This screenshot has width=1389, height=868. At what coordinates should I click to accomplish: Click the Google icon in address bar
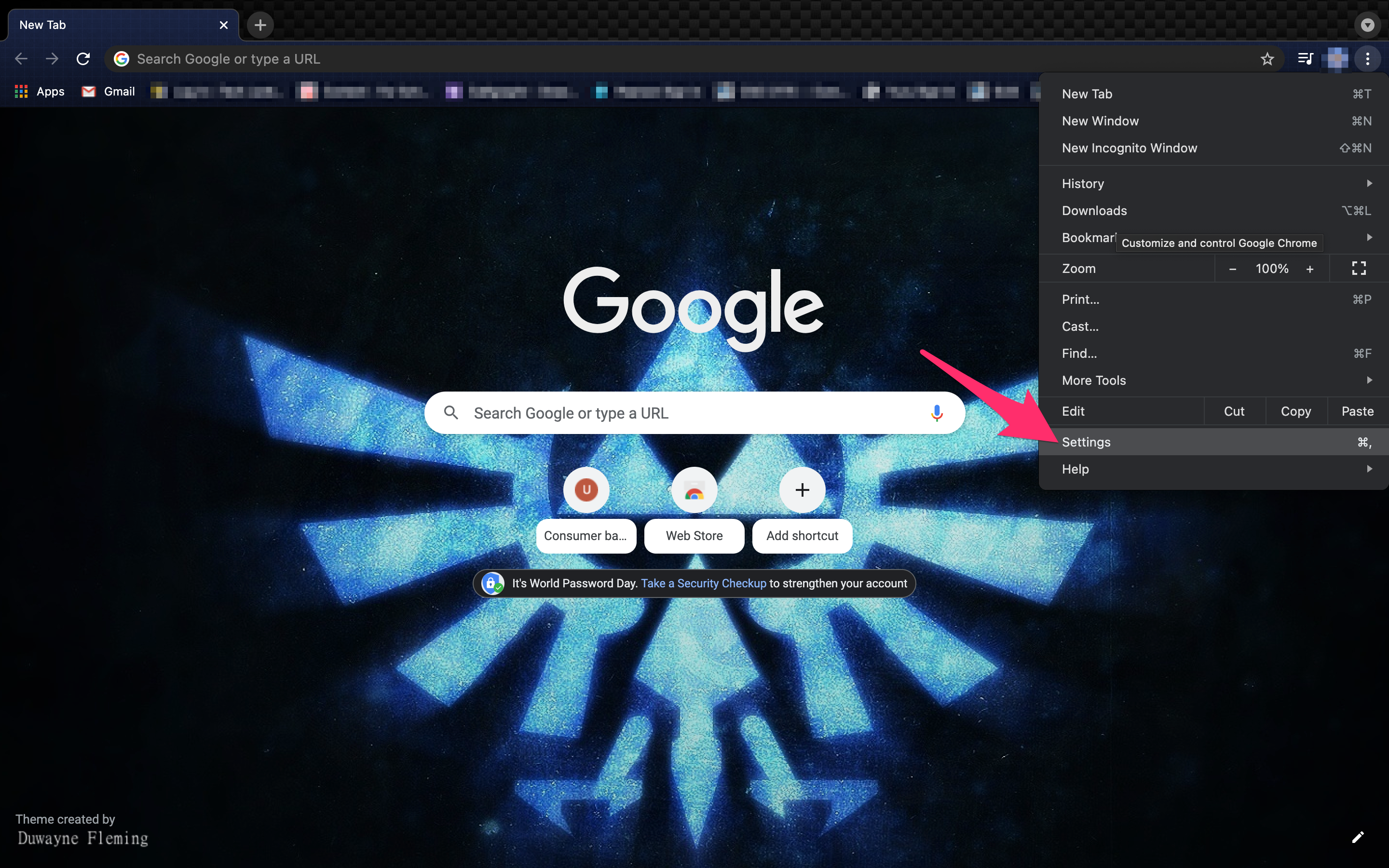point(122,58)
